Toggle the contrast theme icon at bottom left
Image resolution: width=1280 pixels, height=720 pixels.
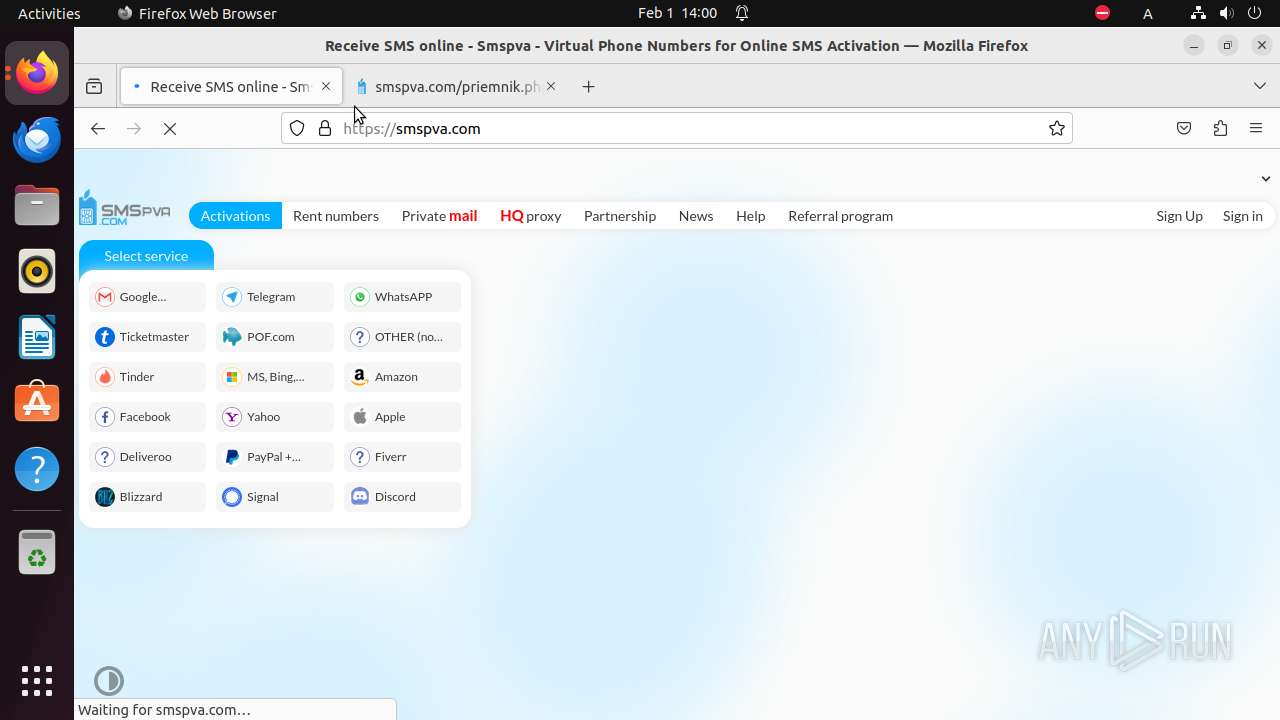point(109,681)
